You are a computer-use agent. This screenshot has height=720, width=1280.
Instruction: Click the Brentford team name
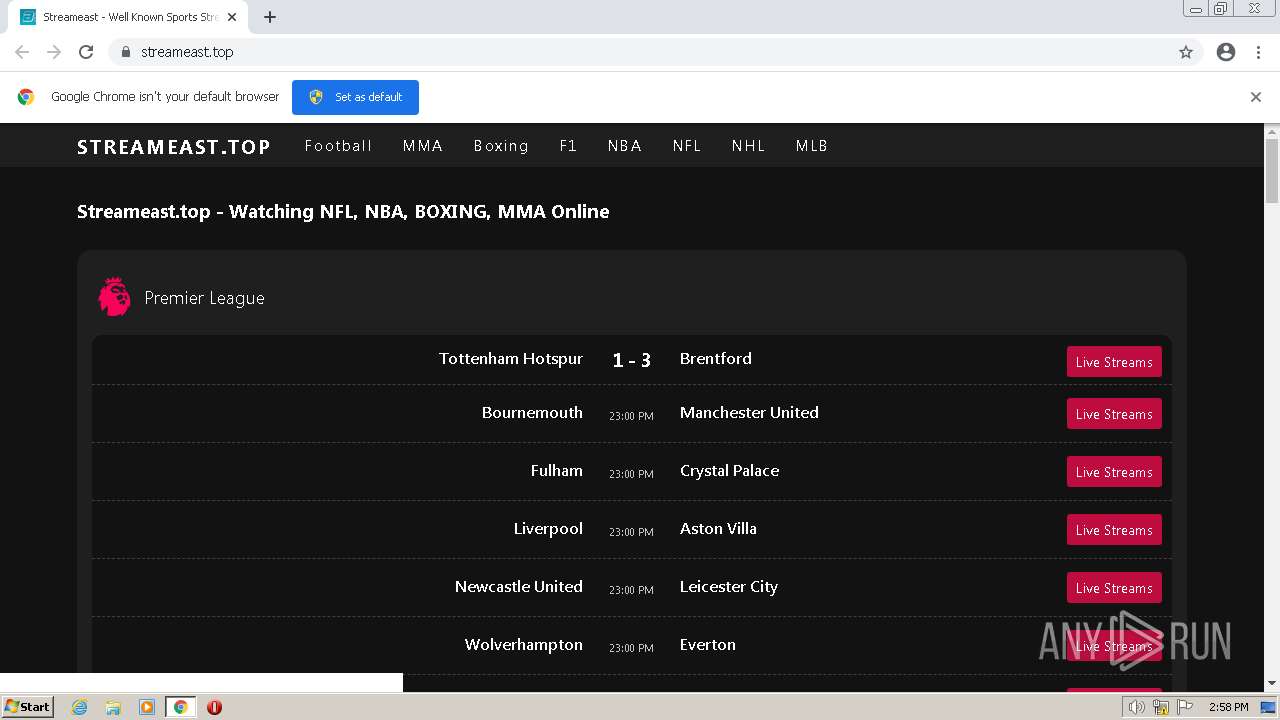(716, 359)
